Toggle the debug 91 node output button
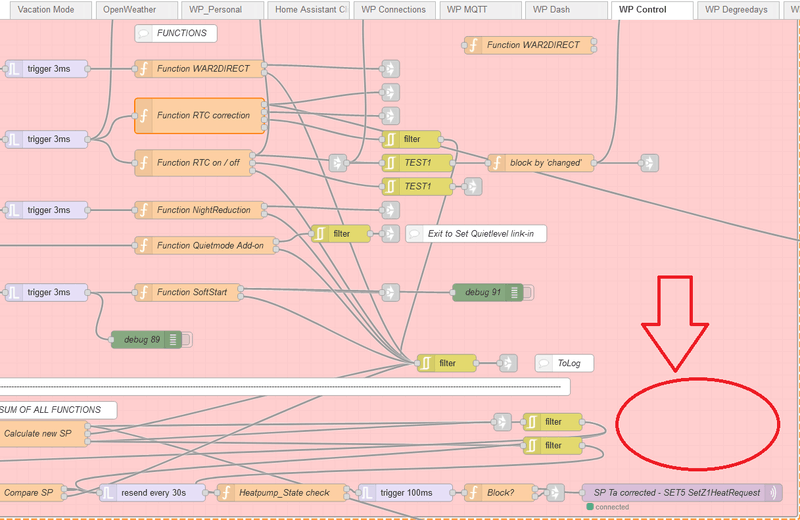The width and height of the screenshot is (800, 520). (x=529, y=292)
